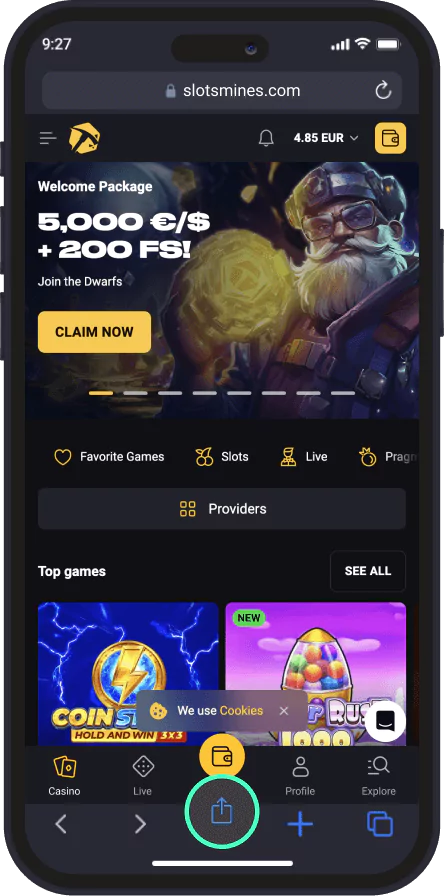Jump to second banner slide indicator
This screenshot has width=444, height=896.
[135, 393]
